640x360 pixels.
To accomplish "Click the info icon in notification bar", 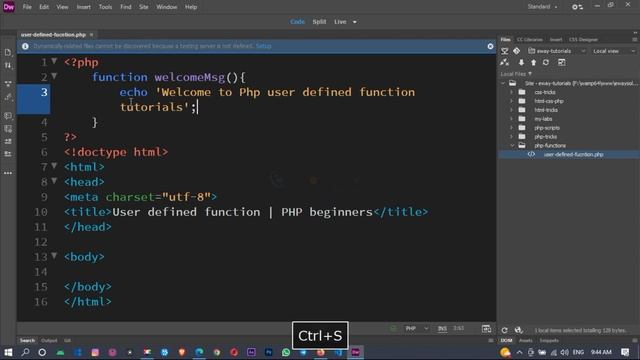I will (x=25, y=46).
